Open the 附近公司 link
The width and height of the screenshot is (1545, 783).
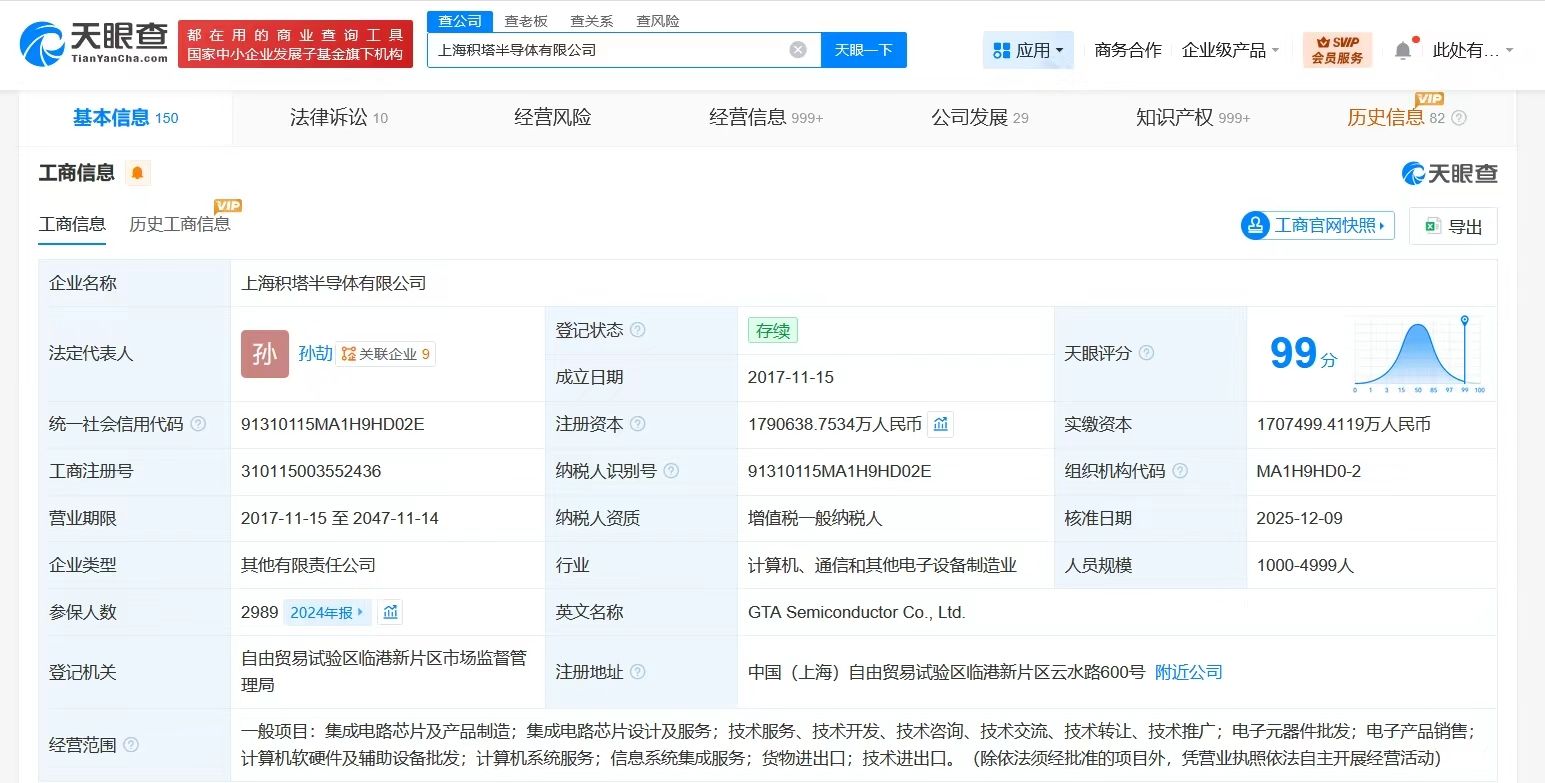pyautogui.click(x=1188, y=672)
